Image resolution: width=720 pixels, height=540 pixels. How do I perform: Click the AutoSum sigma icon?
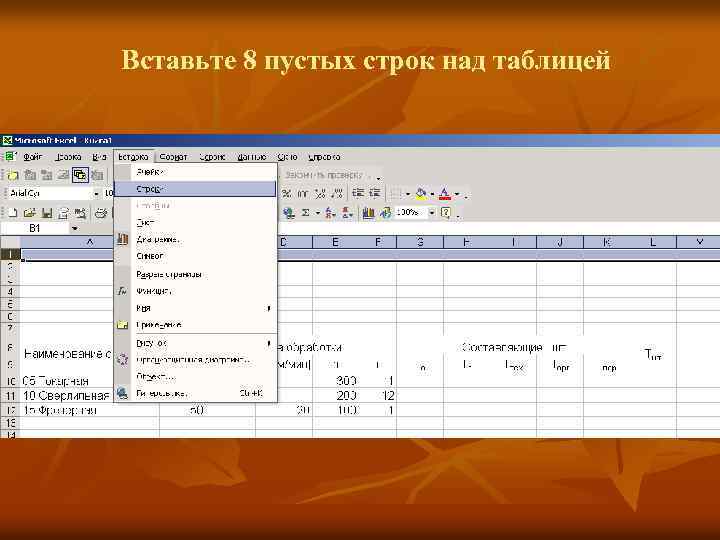pyautogui.click(x=305, y=213)
